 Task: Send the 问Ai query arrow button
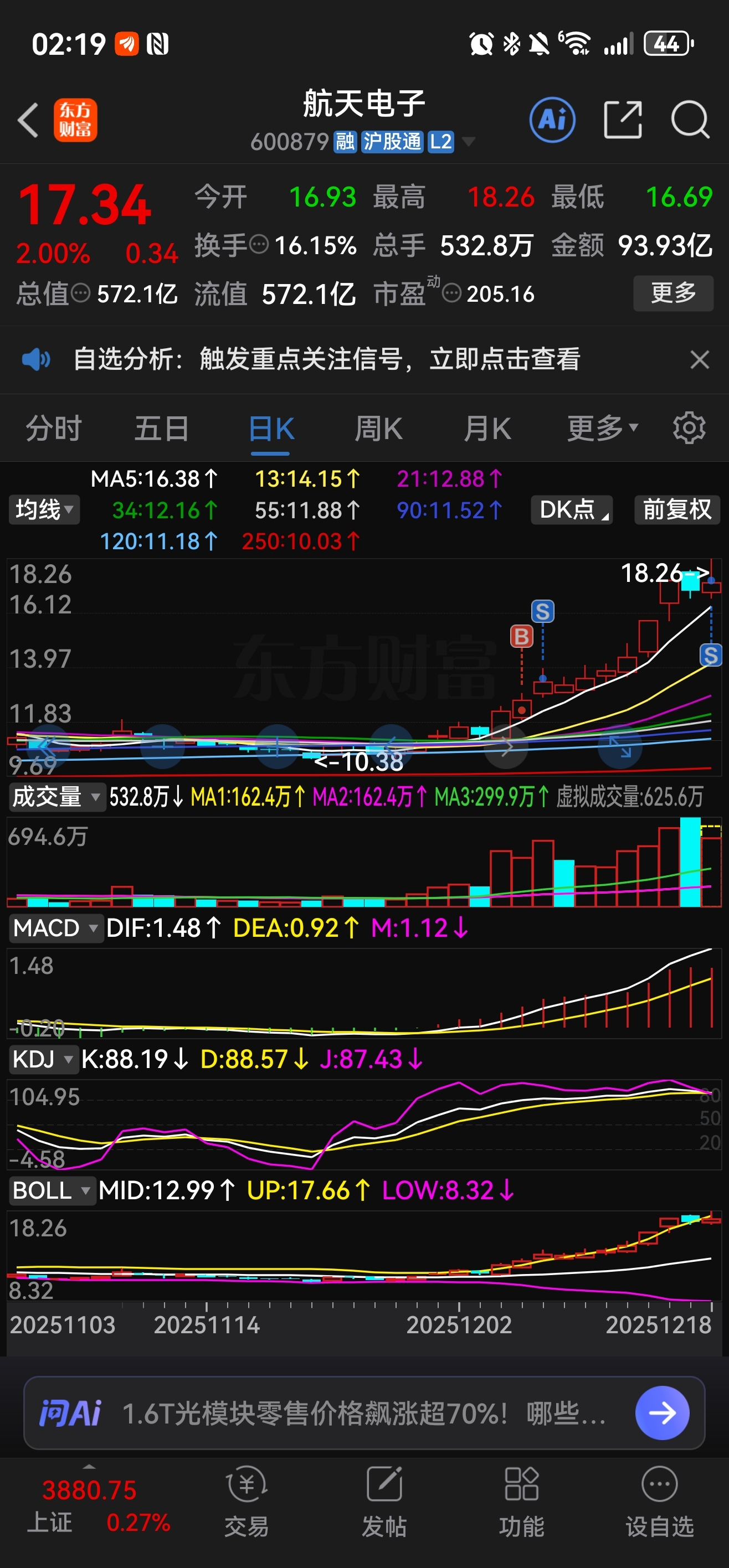(x=662, y=1413)
